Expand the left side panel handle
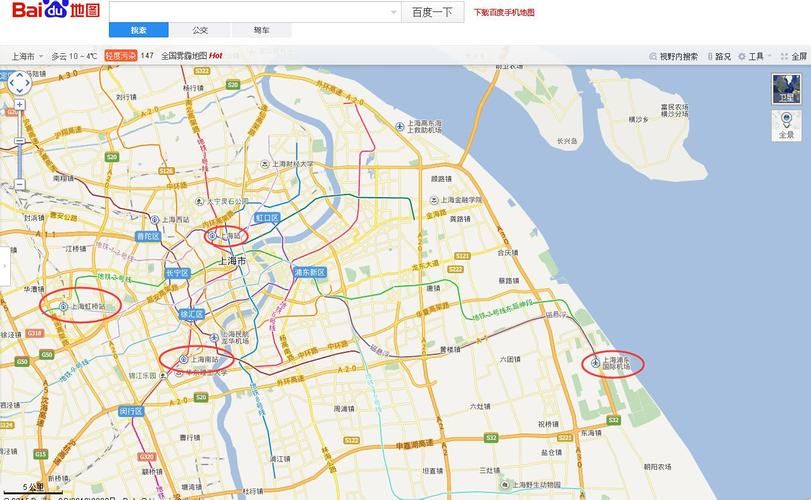Viewport: 811px width, 500px height. point(5,266)
